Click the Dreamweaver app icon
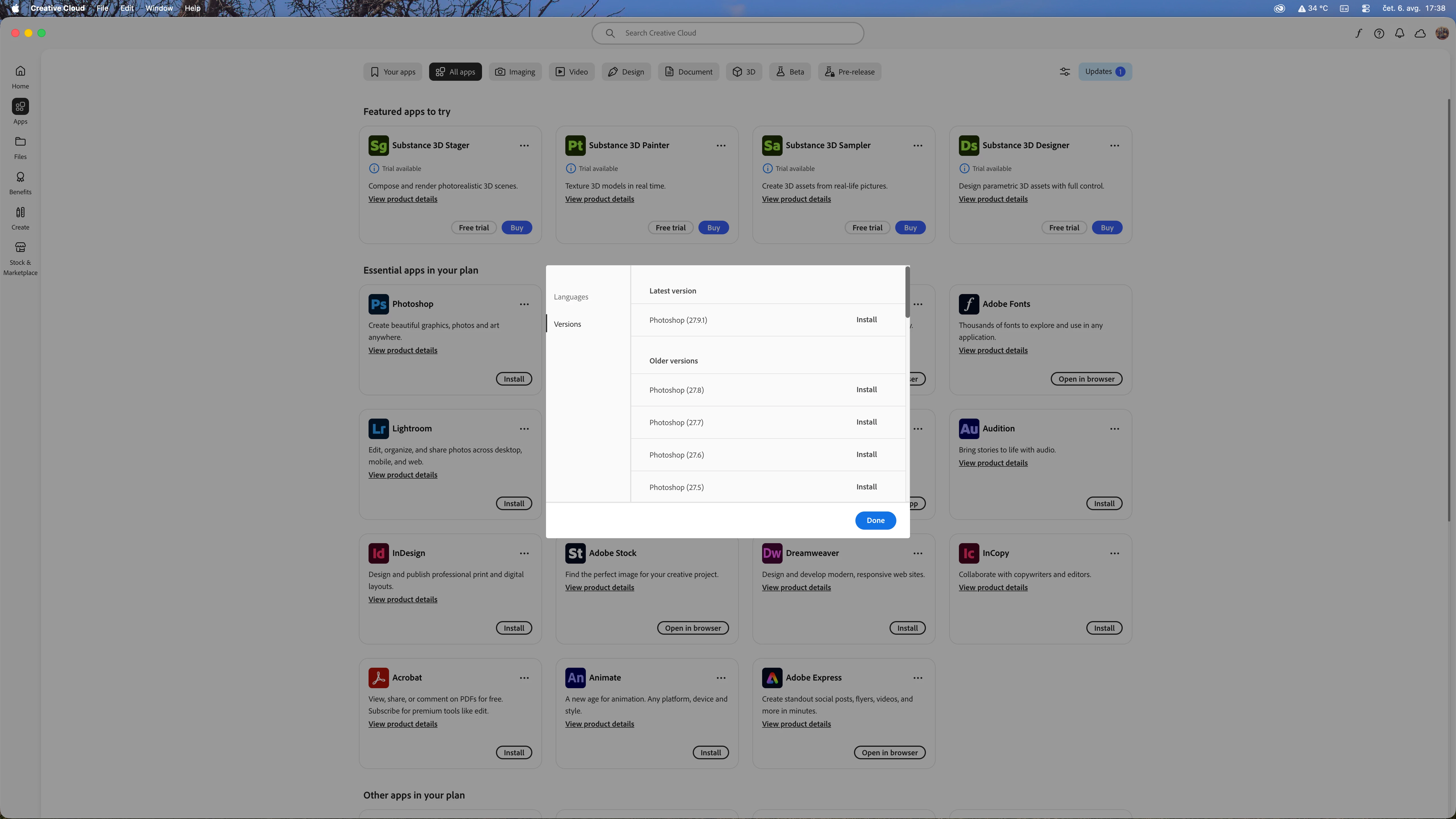1456x819 pixels. (772, 553)
